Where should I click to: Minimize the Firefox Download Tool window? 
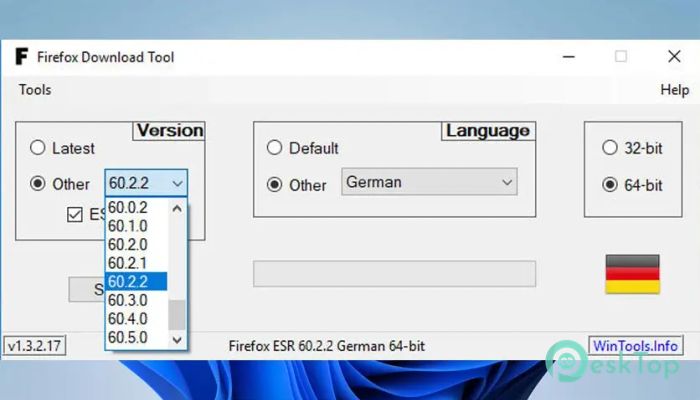click(x=568, y=57)
